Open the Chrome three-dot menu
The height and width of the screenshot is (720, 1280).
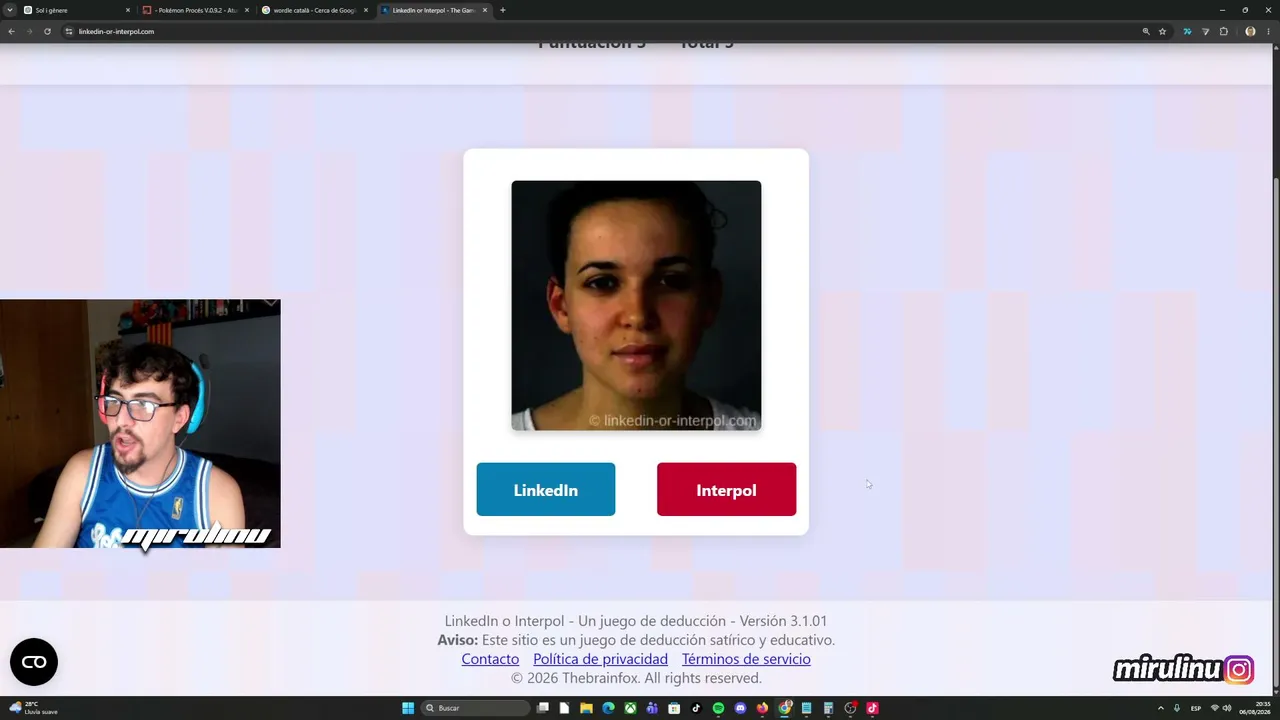[1268, 31]
